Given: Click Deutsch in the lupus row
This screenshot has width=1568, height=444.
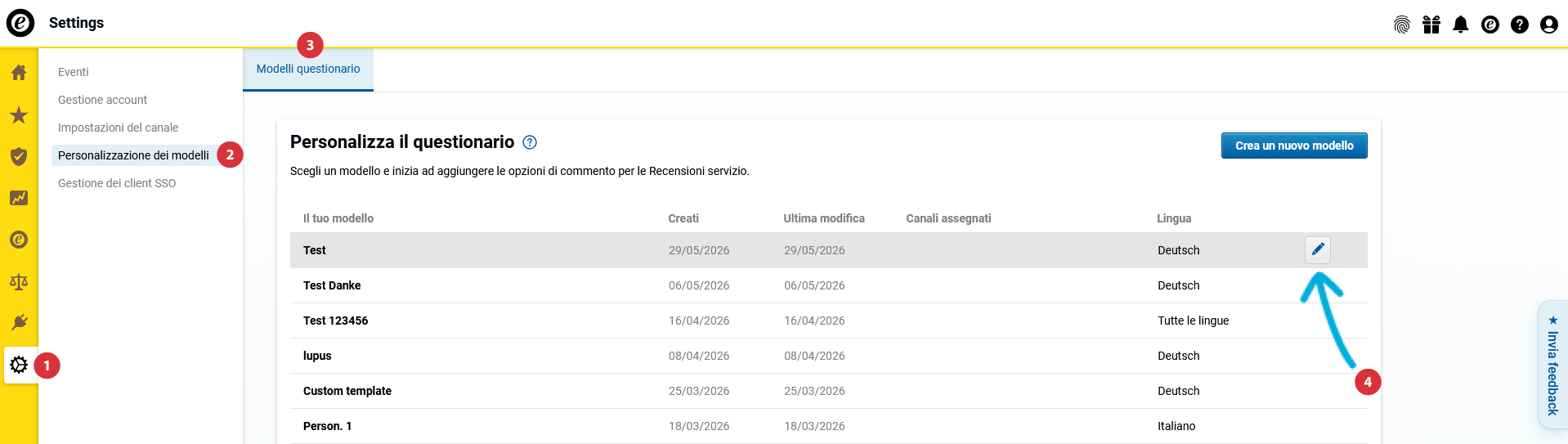Looking at the screenshot, I should click(1179, 356).
